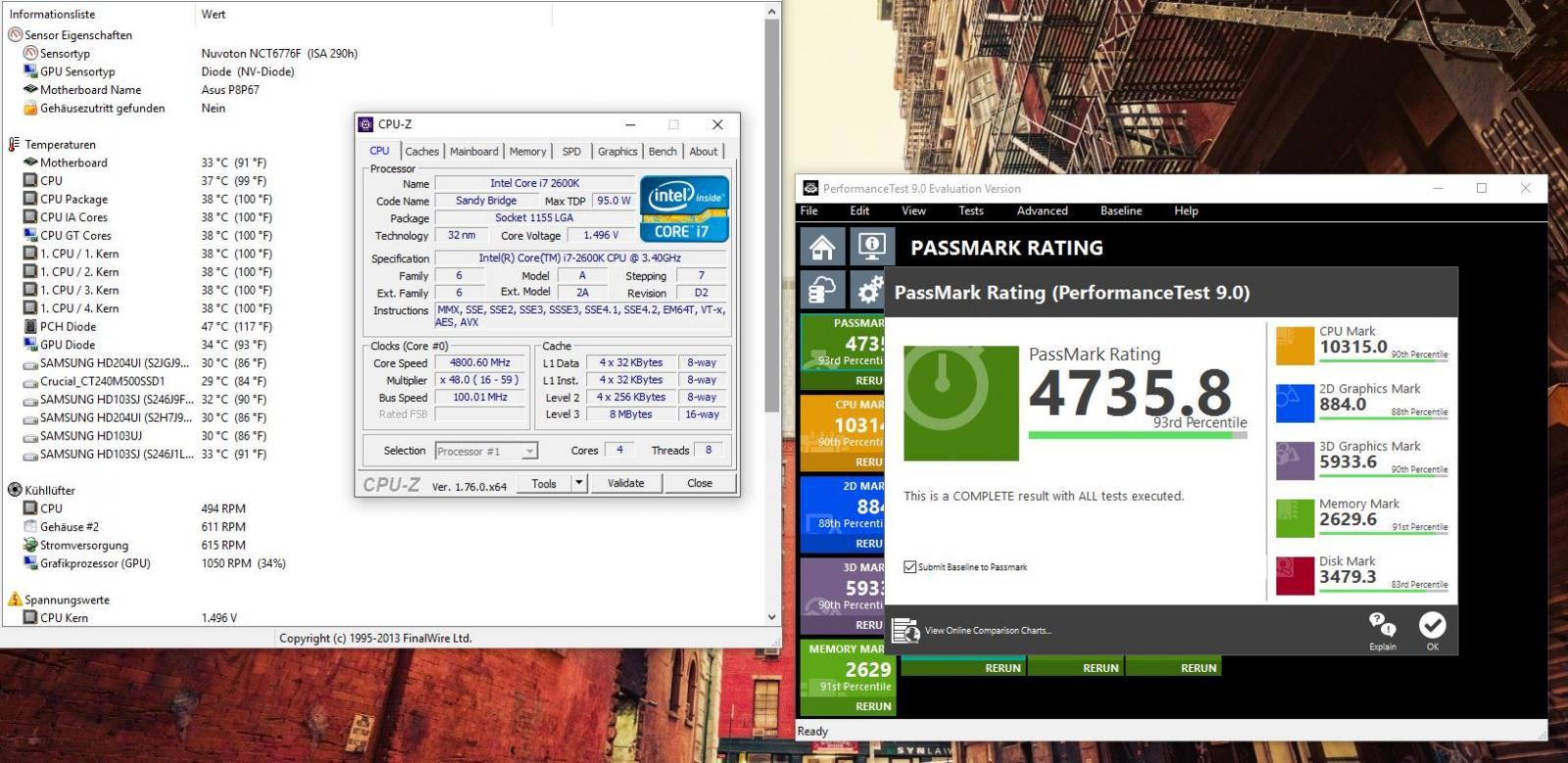1568x763 pixels.
Task: Click the PerformanceTest title bar icon
Action: 810,188
